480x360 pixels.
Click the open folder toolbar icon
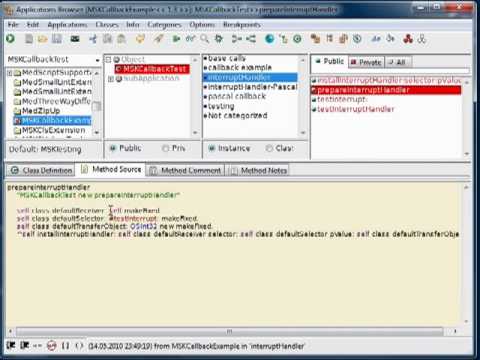(43, 39)
